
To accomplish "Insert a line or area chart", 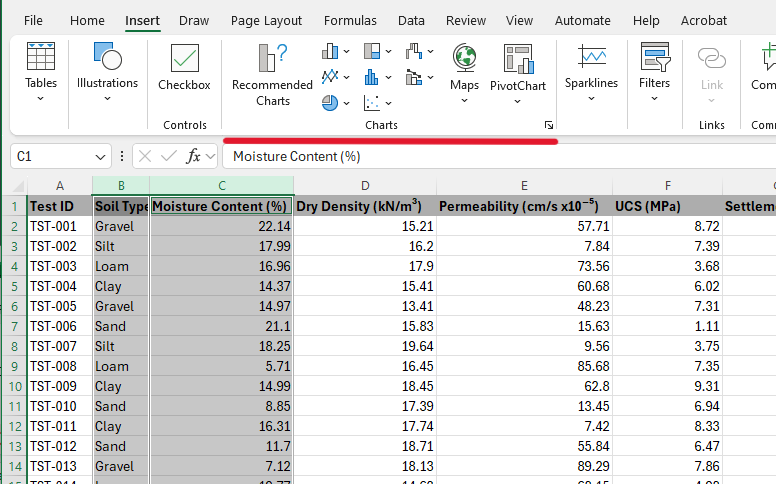I will [x=335, y=77].
